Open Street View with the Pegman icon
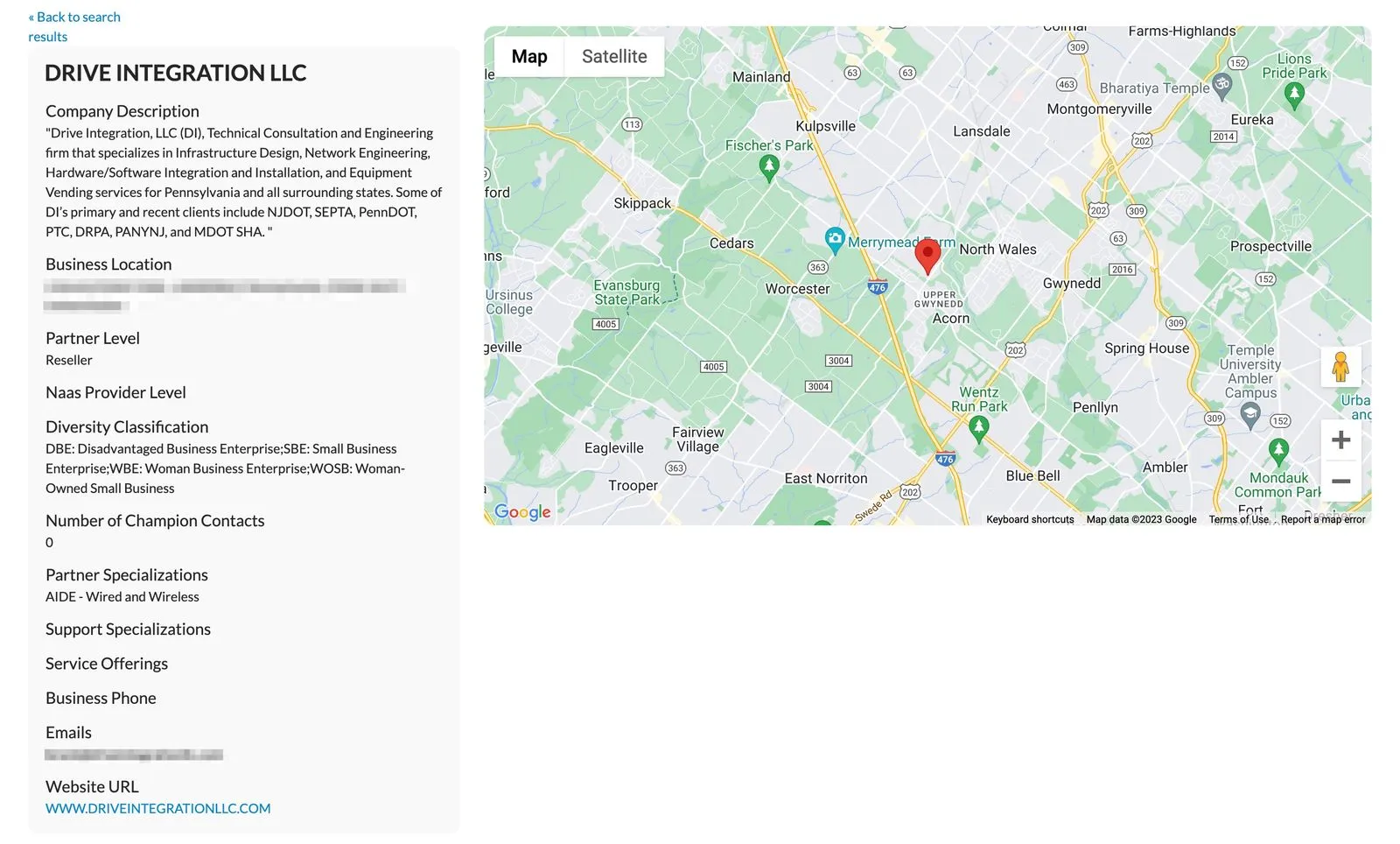 (1340, 367)
